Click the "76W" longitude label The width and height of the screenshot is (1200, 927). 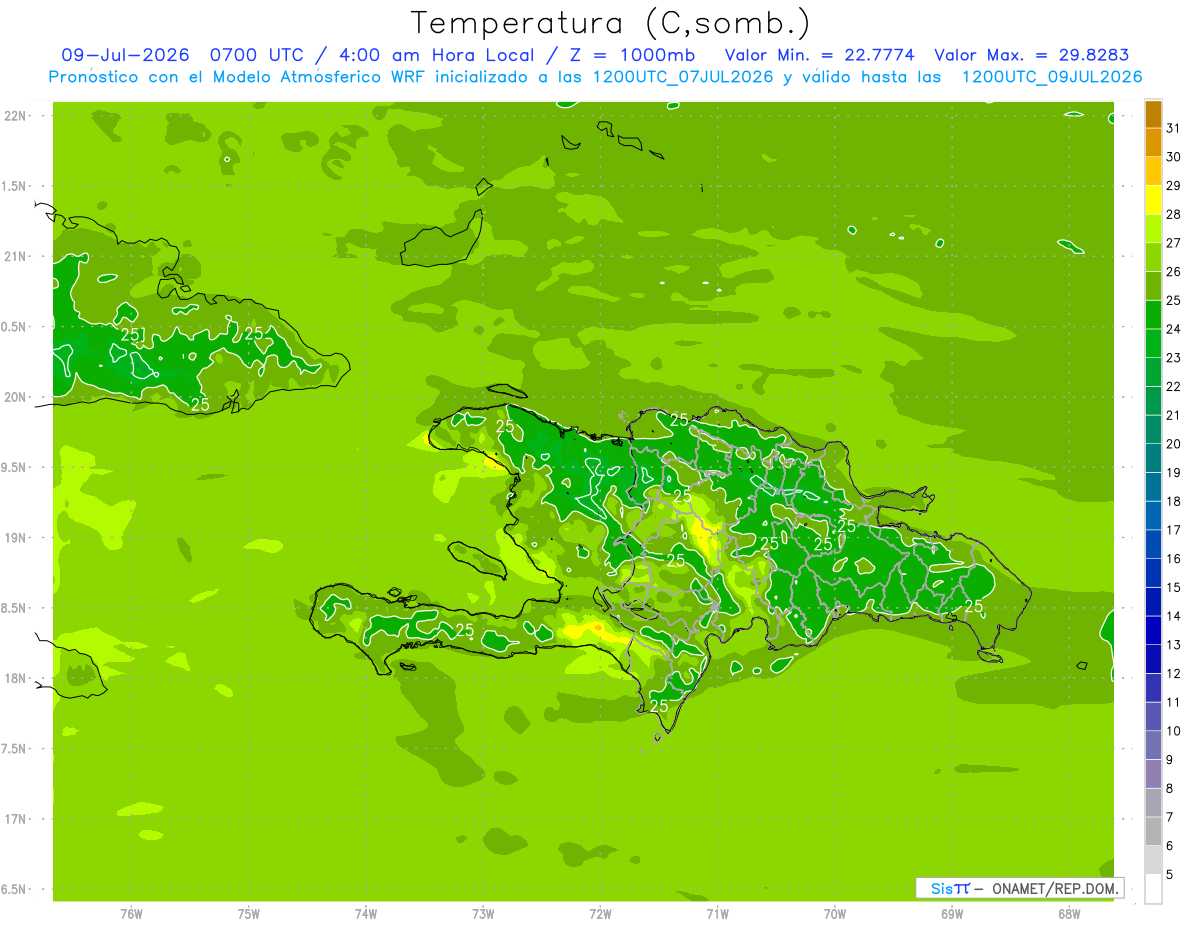[131, 914]
